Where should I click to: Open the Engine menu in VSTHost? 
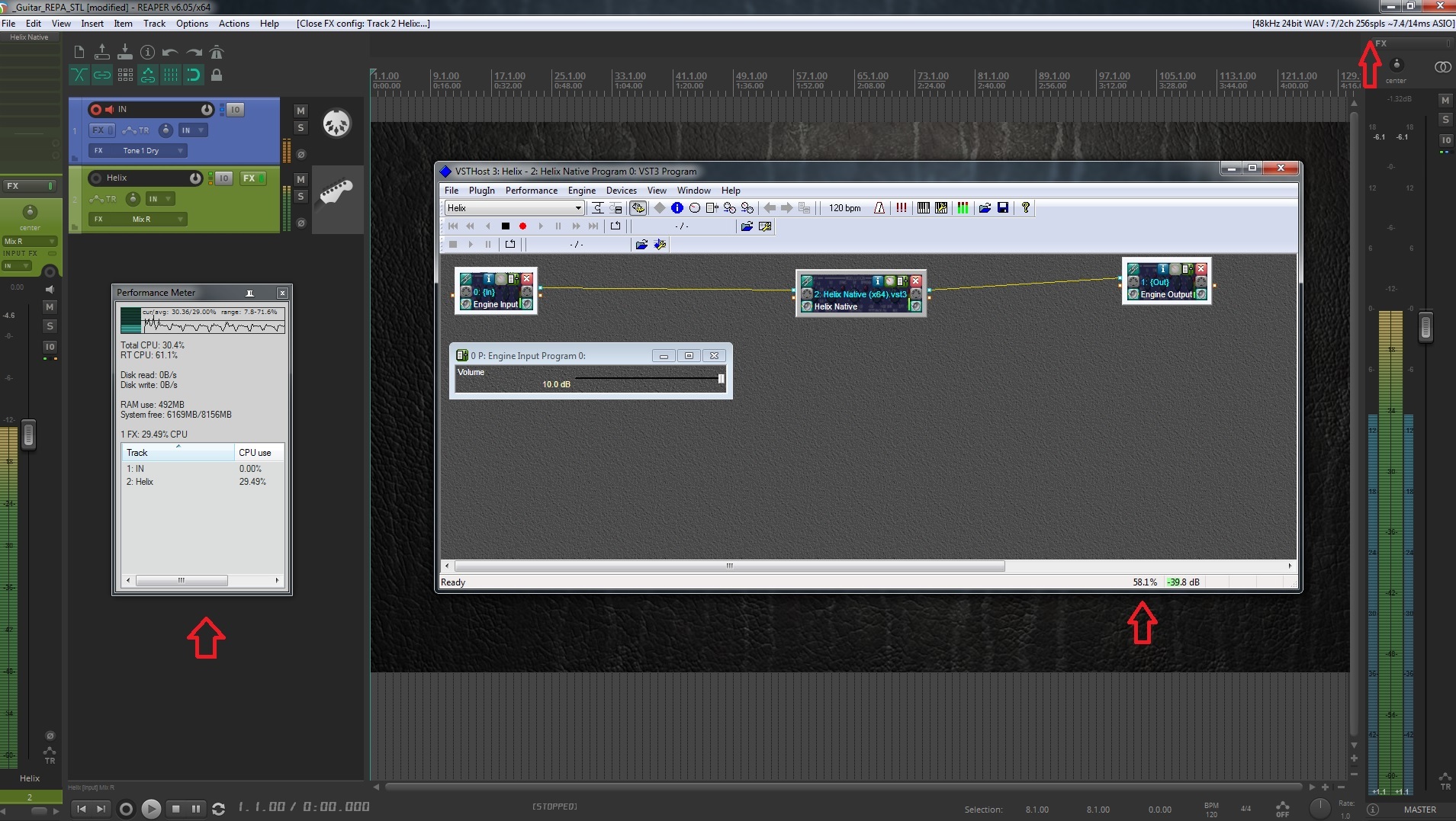[581, 191]
